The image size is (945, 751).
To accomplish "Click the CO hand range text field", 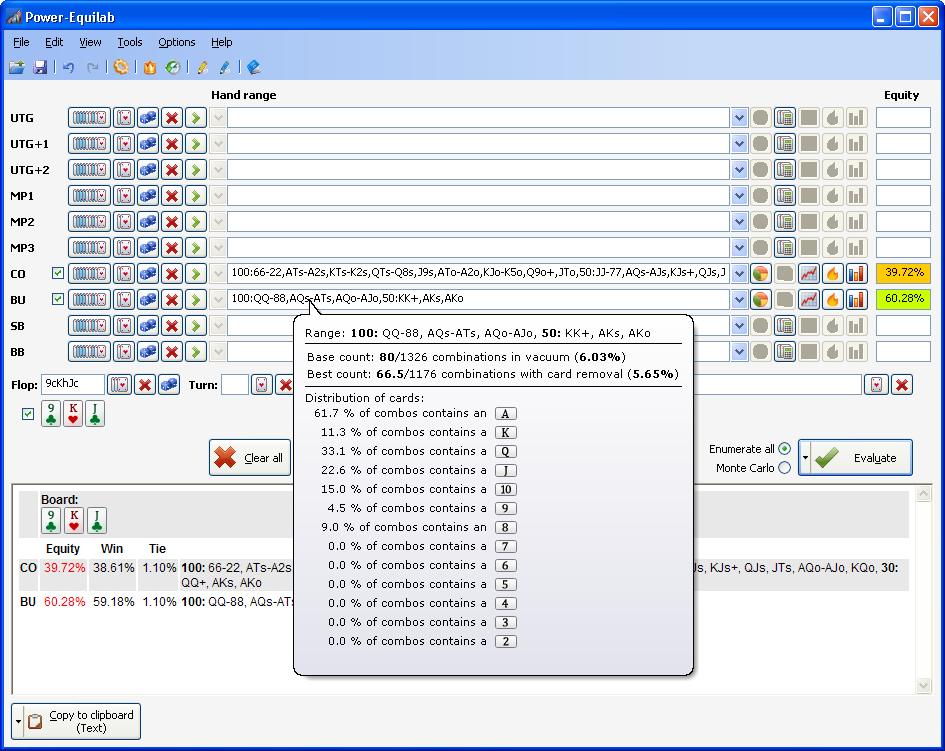I will tap(479, 273).
